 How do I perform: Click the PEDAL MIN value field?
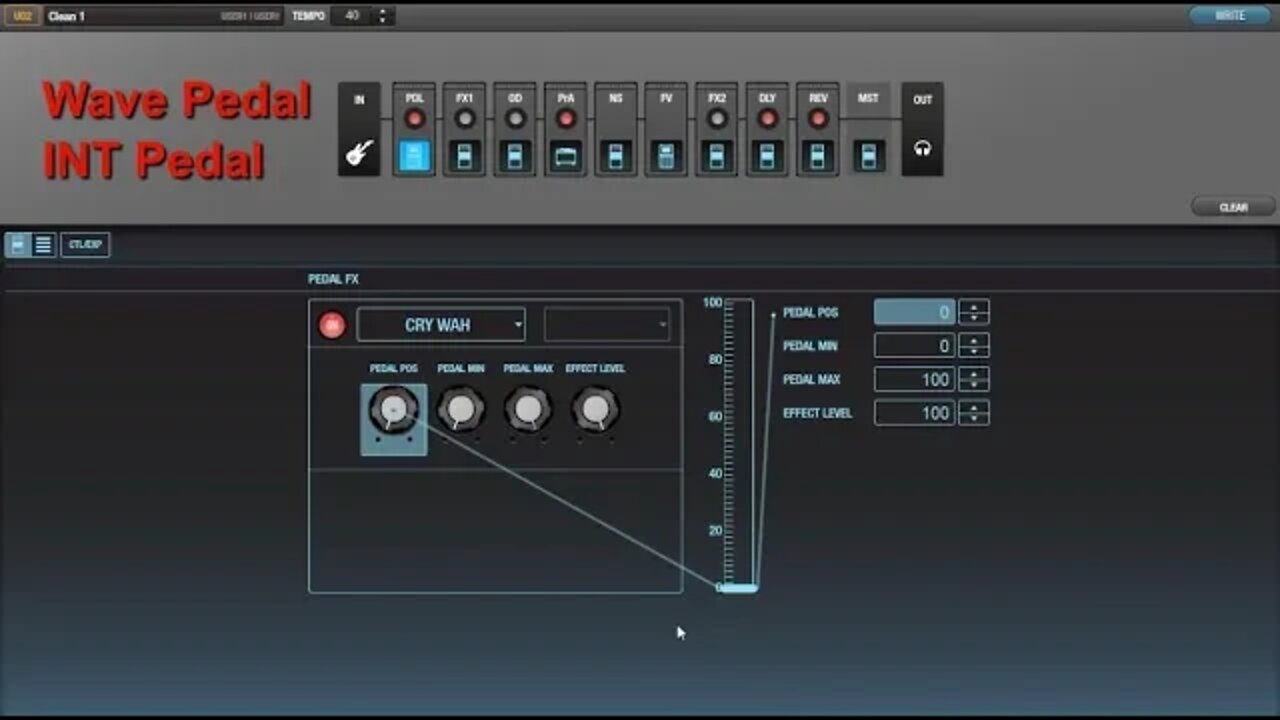(x=915, y=346)
